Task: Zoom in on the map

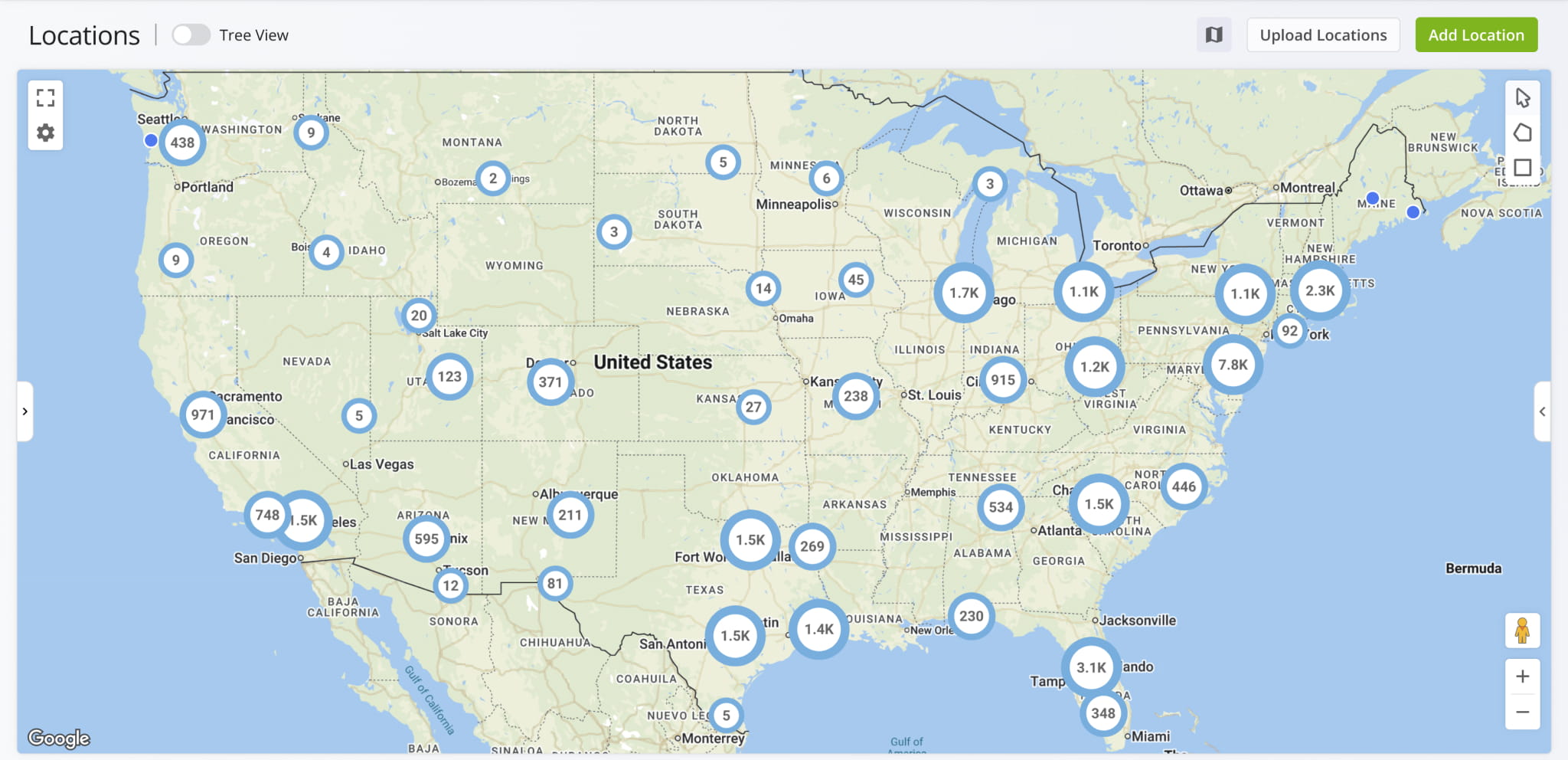Action: point(1522,676)
